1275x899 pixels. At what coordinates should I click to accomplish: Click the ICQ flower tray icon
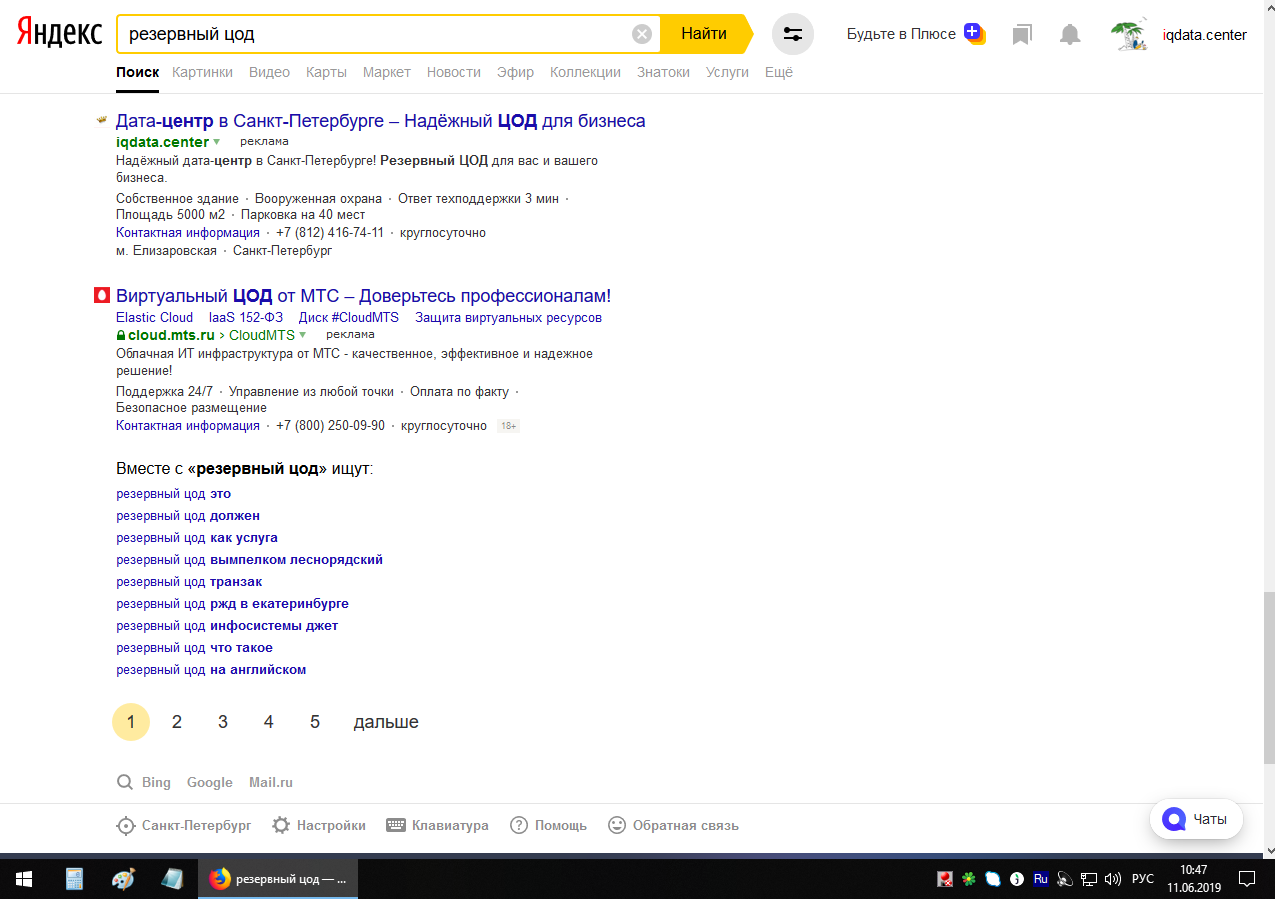[968, 879]
